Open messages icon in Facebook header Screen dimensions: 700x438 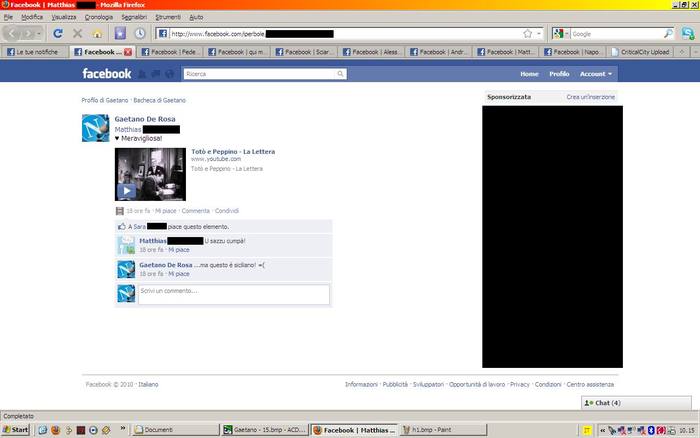(x=155, y=74)
